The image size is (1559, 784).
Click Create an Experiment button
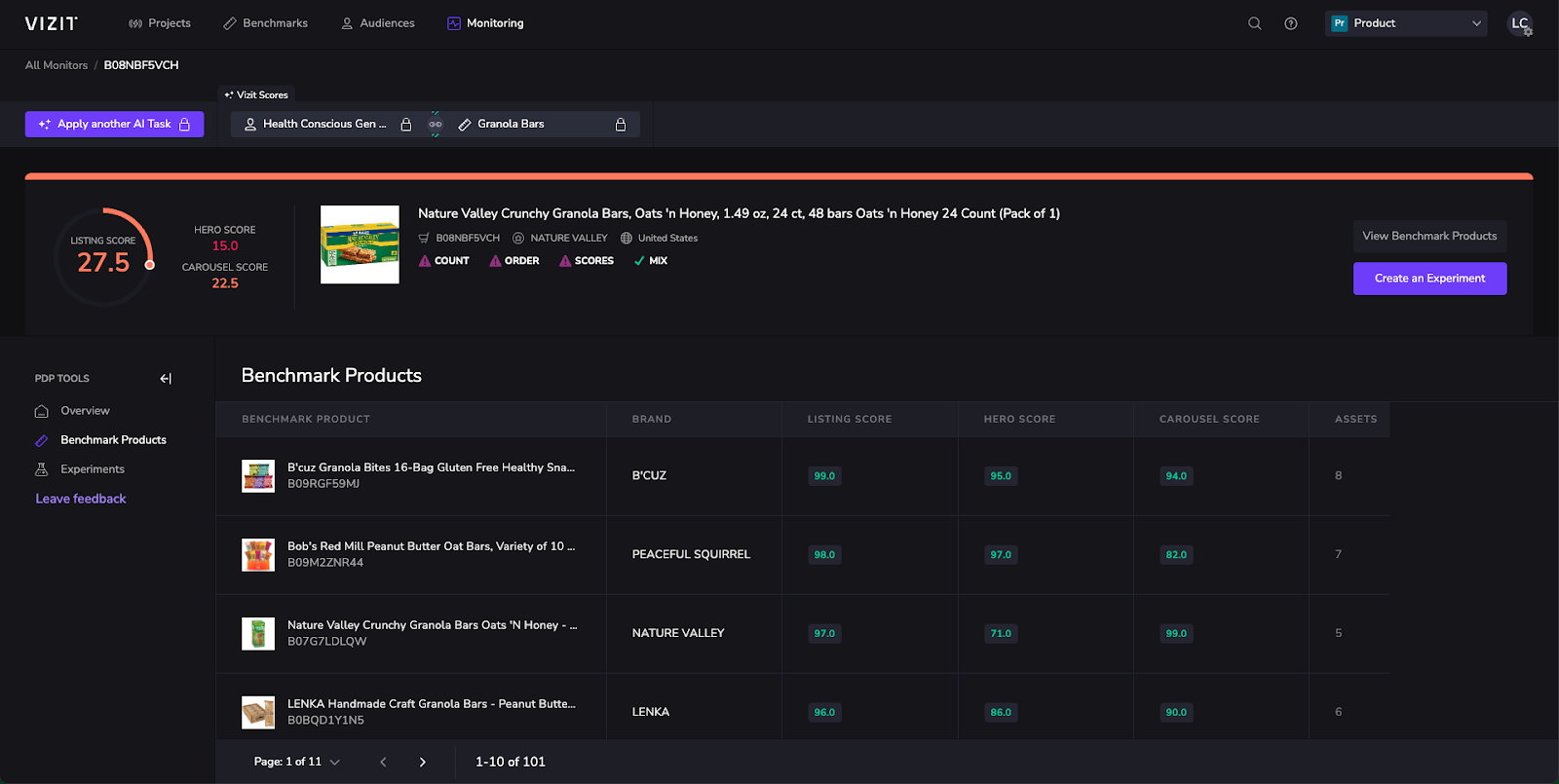[1429, 279]
